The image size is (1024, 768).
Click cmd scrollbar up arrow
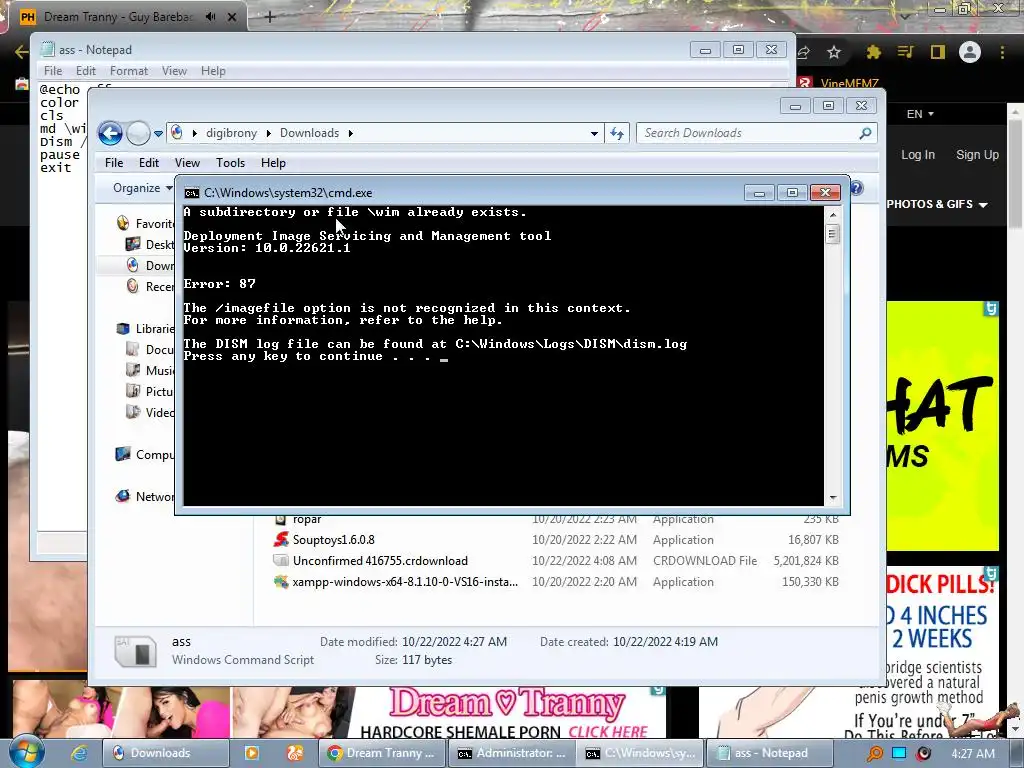coord(833,214)
